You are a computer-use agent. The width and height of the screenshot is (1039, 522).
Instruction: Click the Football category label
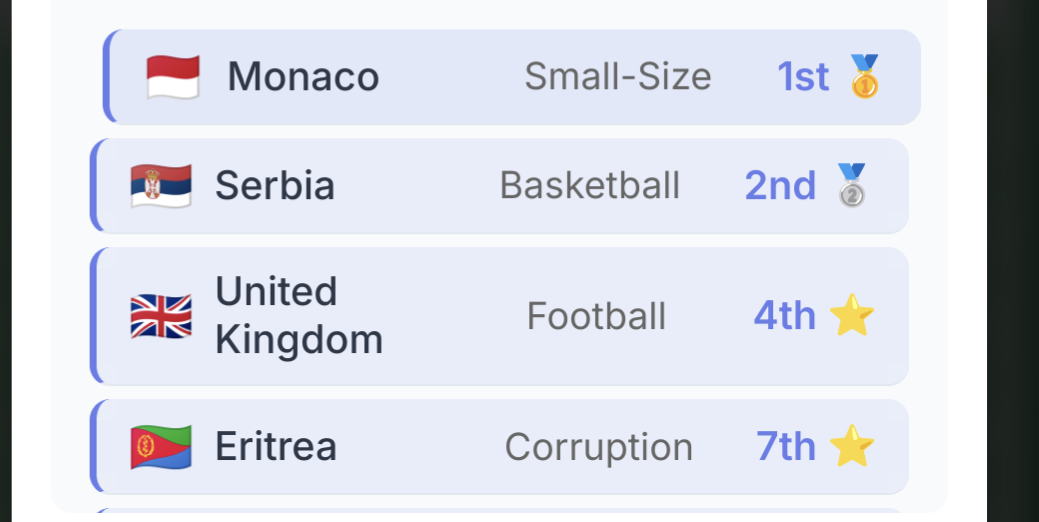pyautogui.click(x=596, y=316)
